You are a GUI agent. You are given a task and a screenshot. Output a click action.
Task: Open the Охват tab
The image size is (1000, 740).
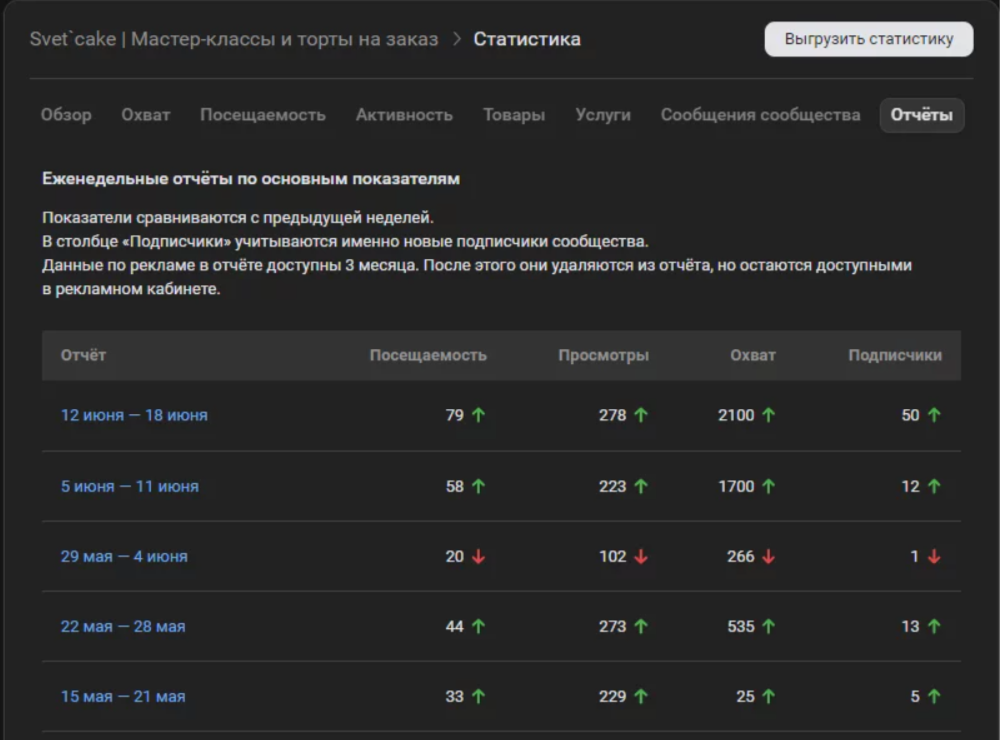[146, 115]
